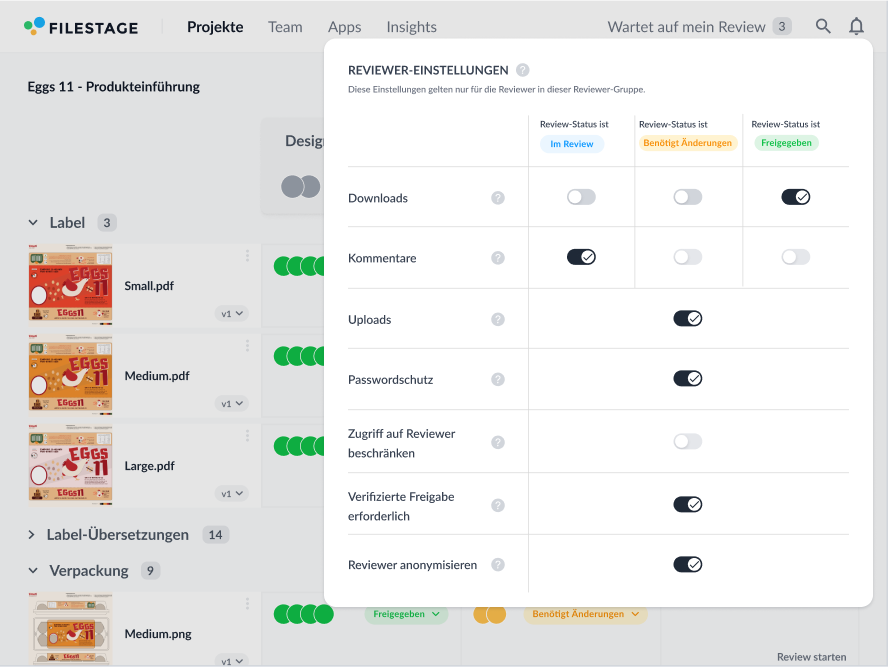Open the three-dot menu for Small.pdf
888x667 pixels.
(247, 256)
